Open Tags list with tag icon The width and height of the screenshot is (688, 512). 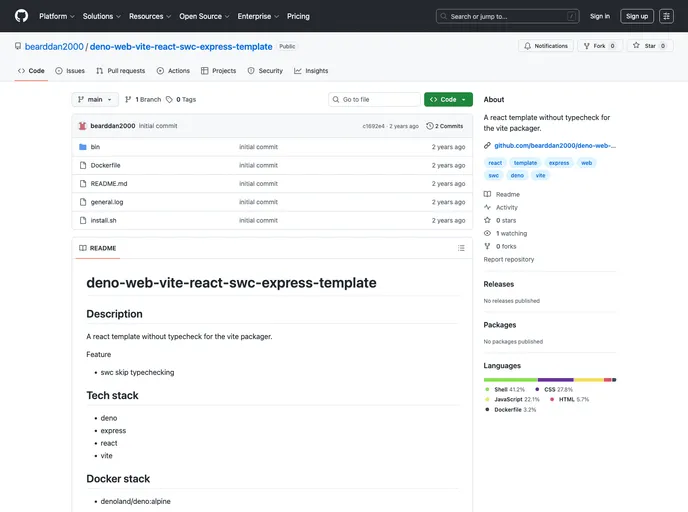coord(183,100)
